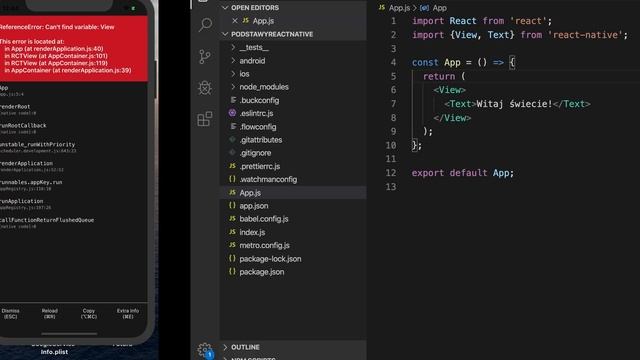Click the opening View tag on line 6
This screenshot has height=360, width=640.
click(449, 90)
